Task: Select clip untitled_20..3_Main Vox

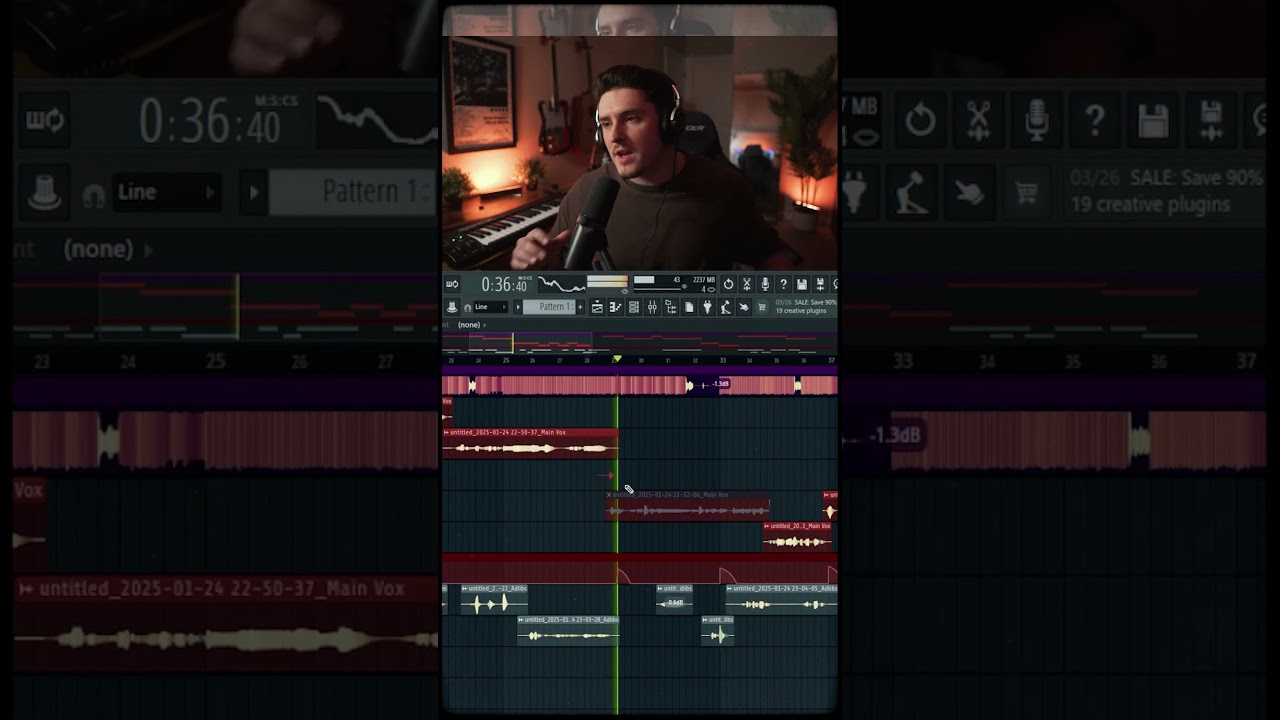Action: 798,536
